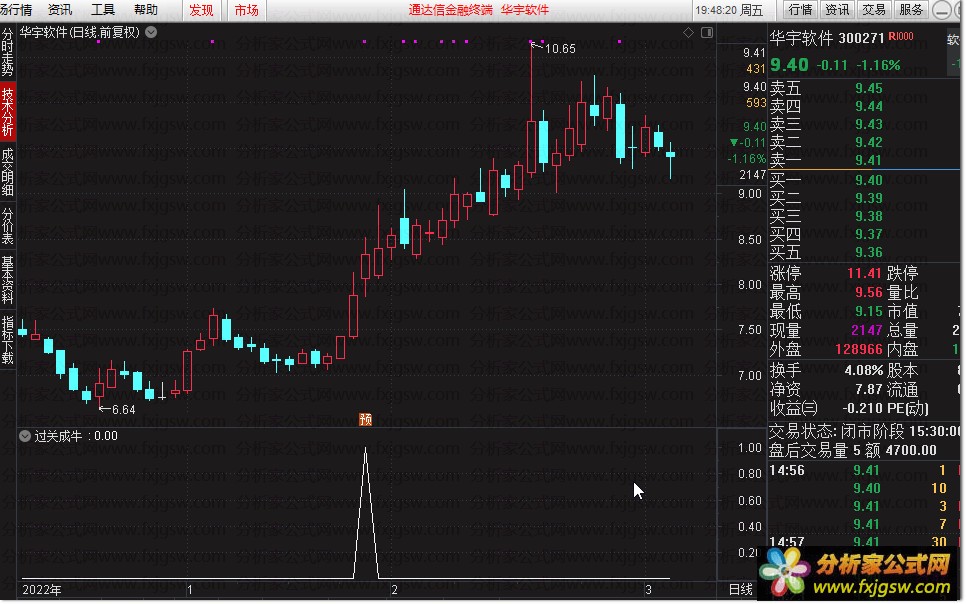Viewport: 967px width, 604px height.
Task: Switch to the red 发现 tab
Action: [x=201, y=10]
